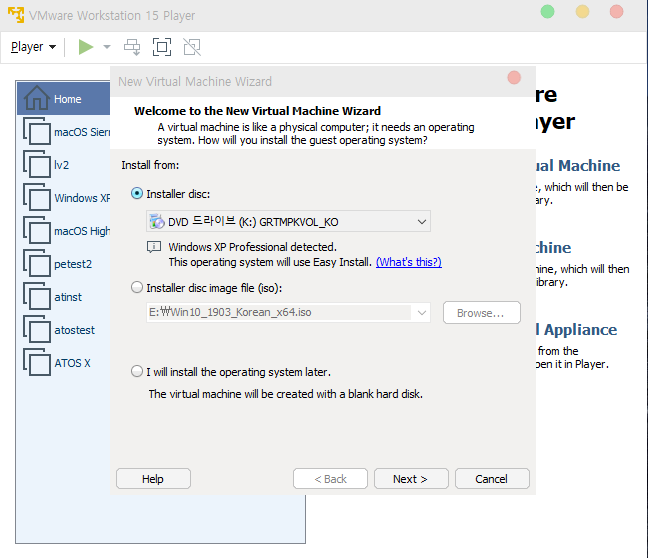
Task: Open the power options arrow beside Play
Action: pos(107,47)
